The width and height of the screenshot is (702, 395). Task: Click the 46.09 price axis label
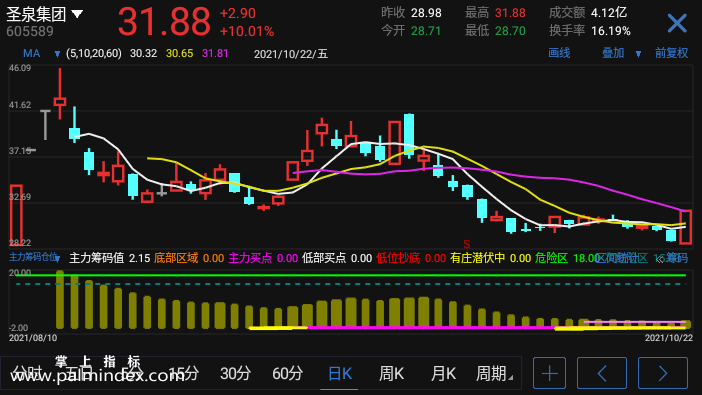[x=20, y=68]
